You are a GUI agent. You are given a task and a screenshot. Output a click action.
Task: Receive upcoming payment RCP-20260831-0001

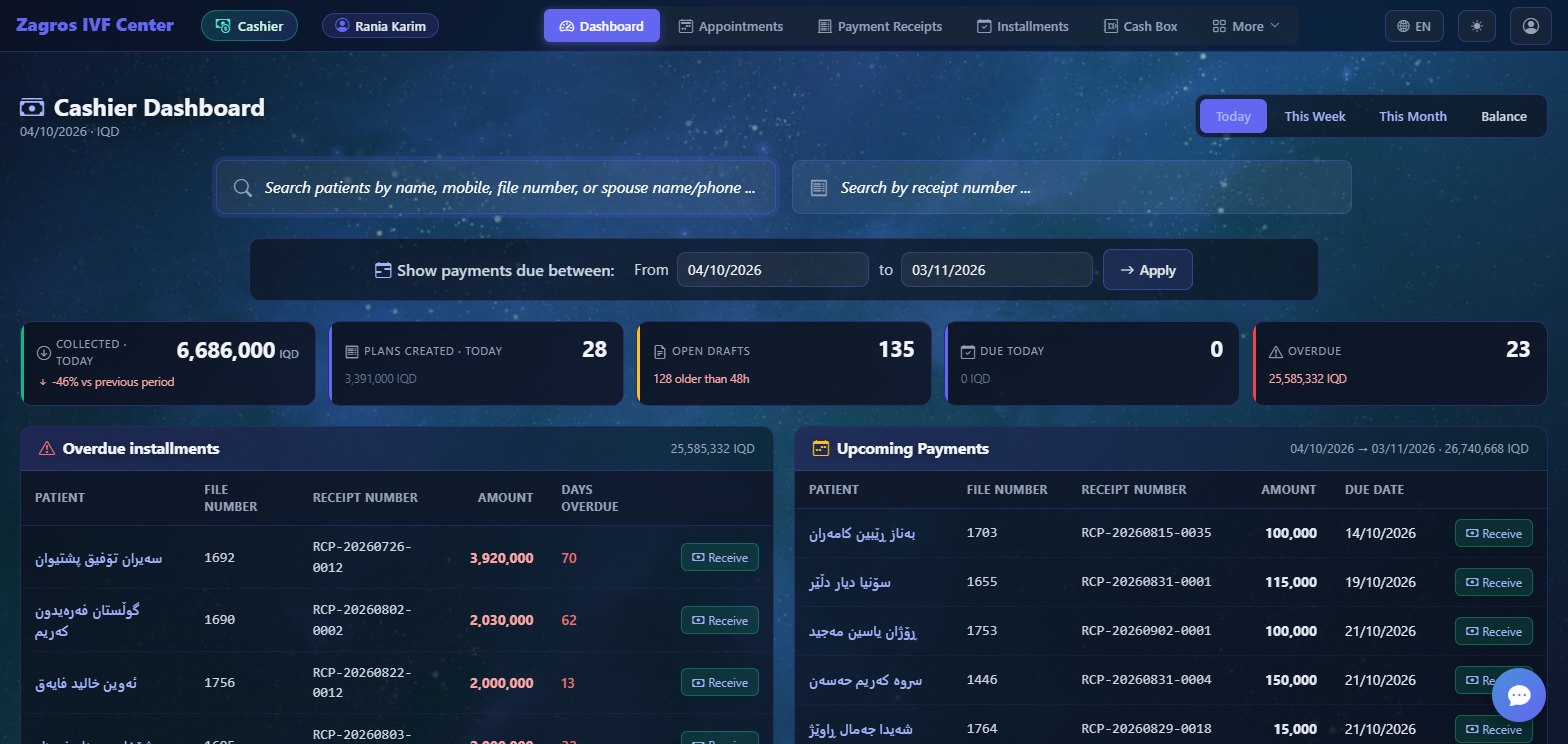point(1494,582)
